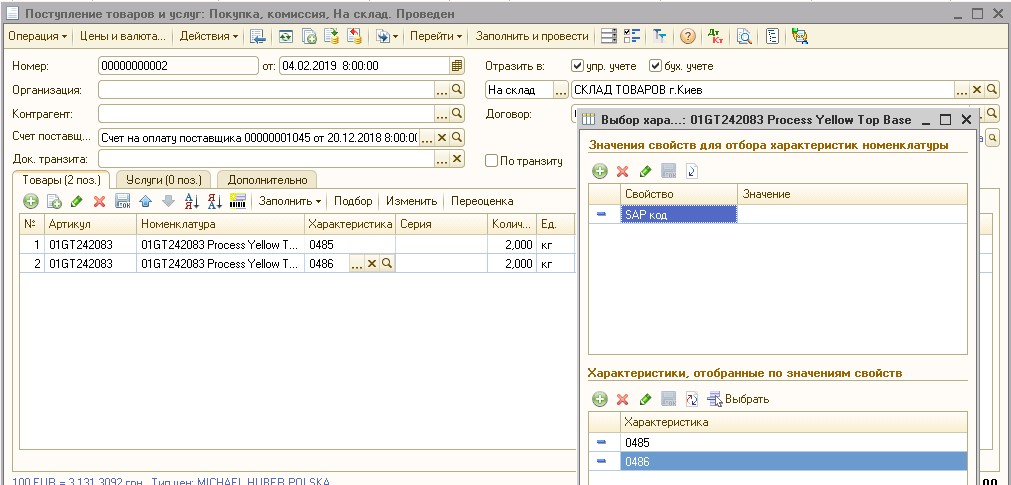Click the Номер input field
Screen dimensions: 1011x485
click(x=178, y=66)
